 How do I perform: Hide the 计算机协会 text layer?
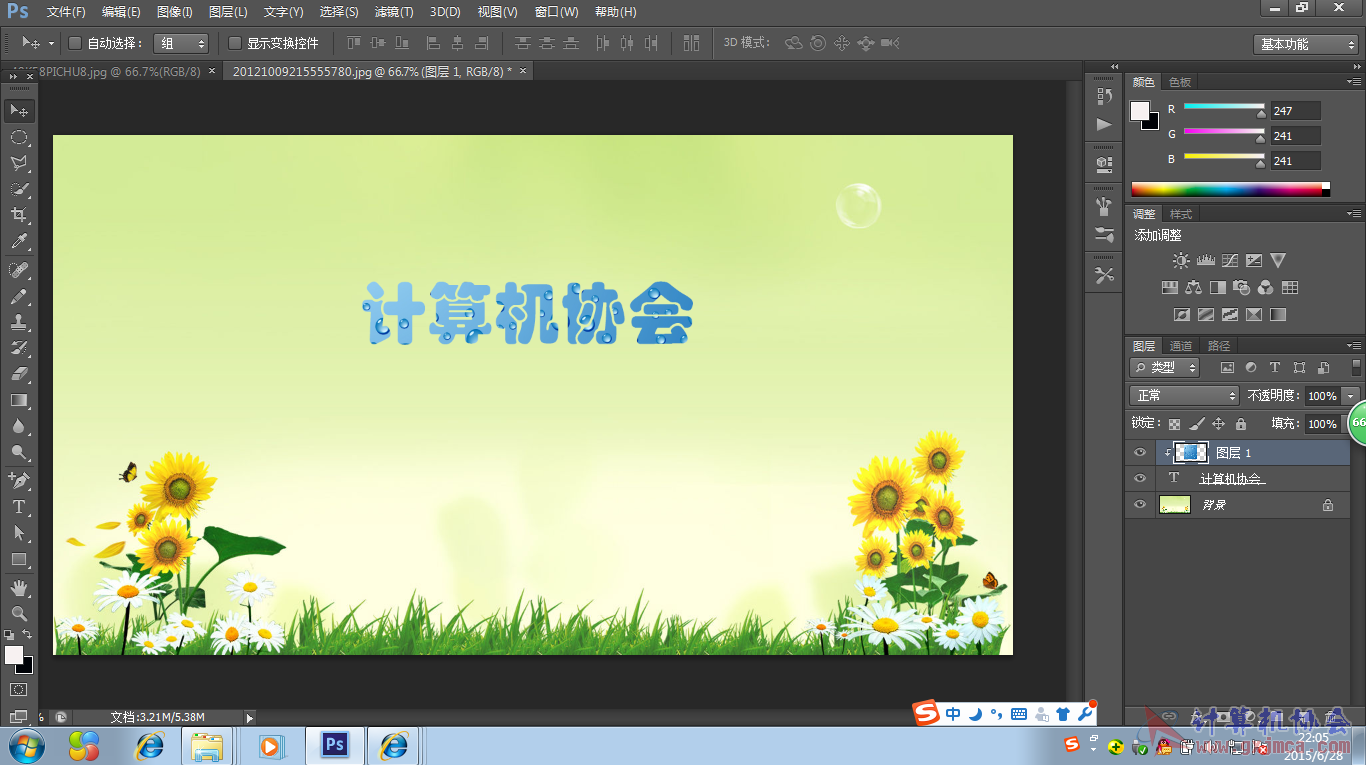[x=1139, y=479]
